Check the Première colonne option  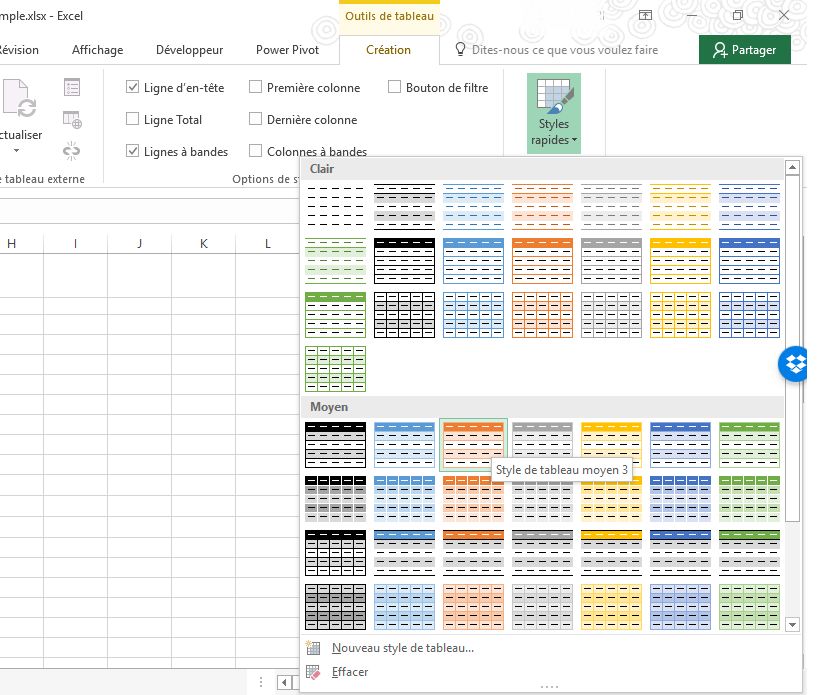[x=255, y=87]
